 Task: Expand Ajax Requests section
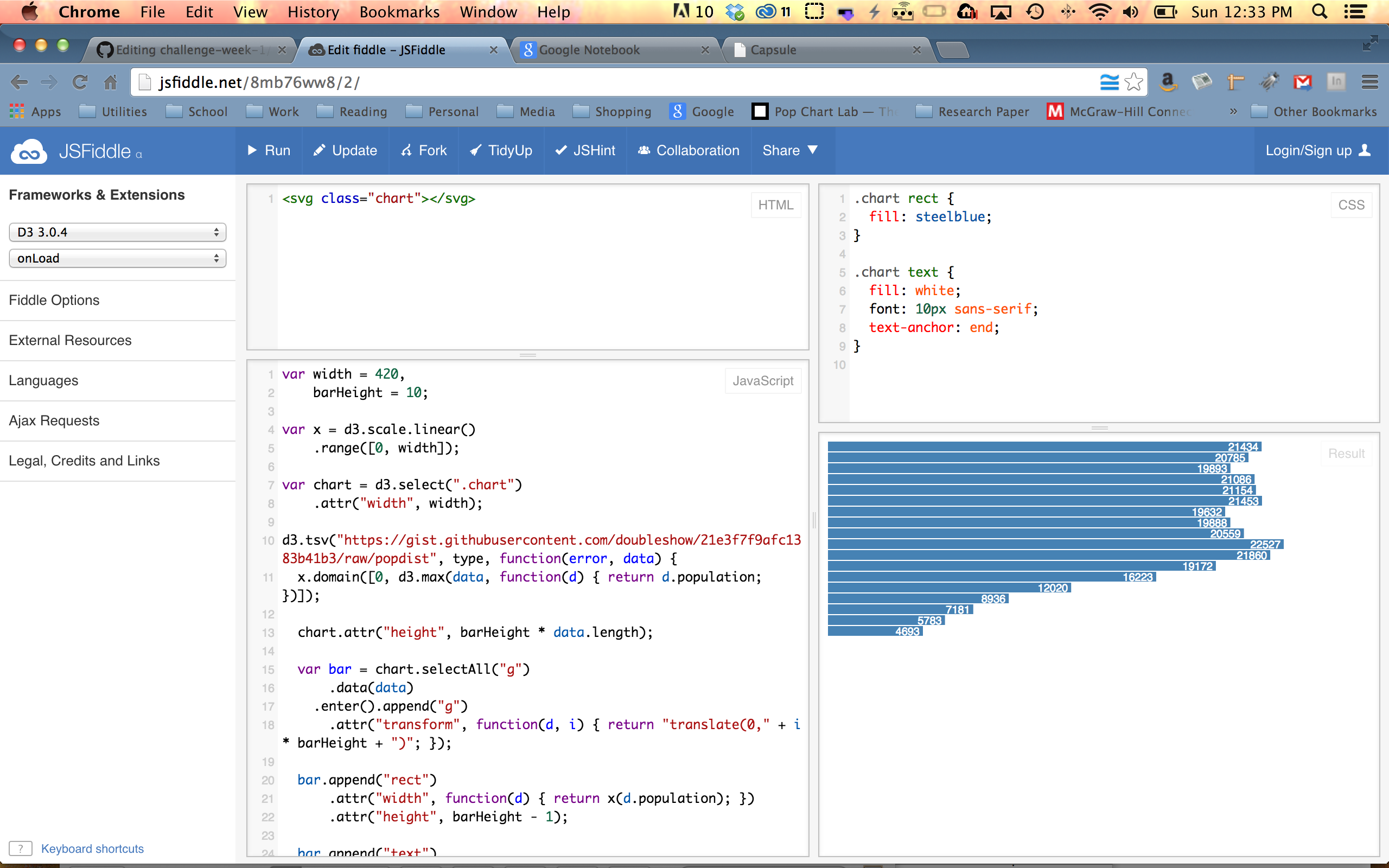coord(118,421)
